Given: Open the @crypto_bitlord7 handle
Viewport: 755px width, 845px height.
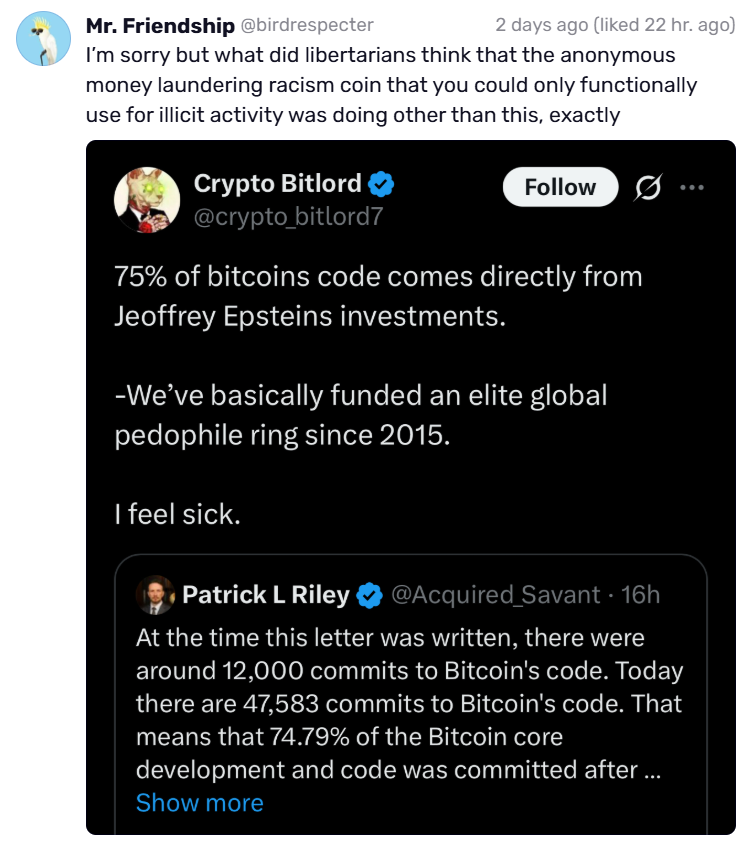Looking at the screenshot, I should (288, 217).
